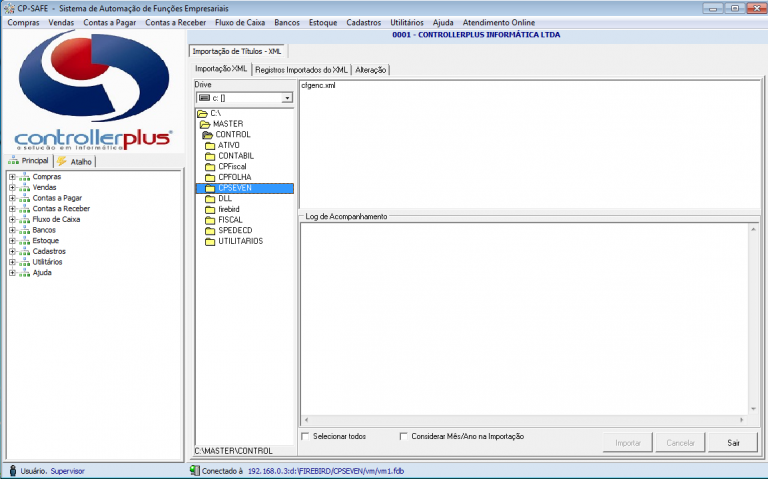
Task: Click the CPFiscal folder icon
Action: [210, 167]
